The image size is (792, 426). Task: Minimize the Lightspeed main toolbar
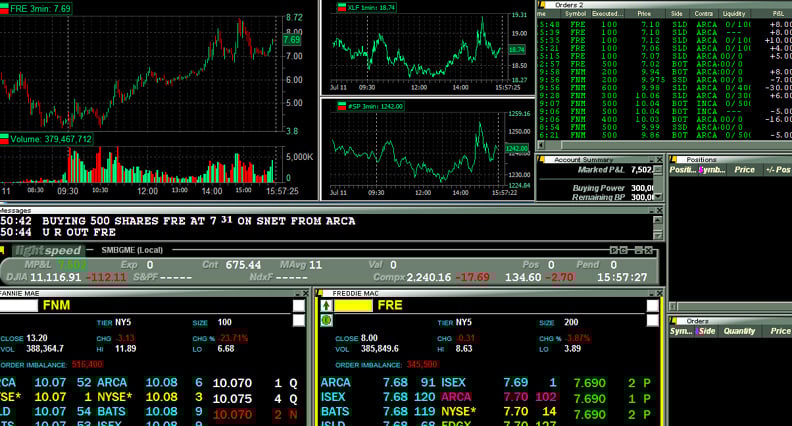(x=638, y=250)
